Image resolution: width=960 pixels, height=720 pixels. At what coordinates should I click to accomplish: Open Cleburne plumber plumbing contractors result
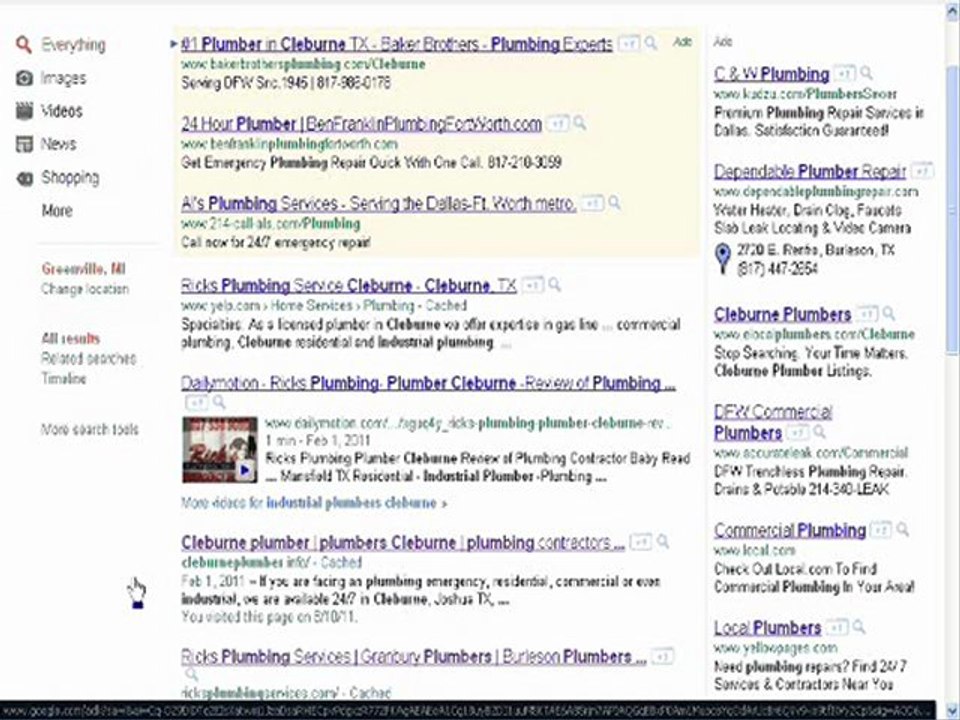tap(403, 542)
